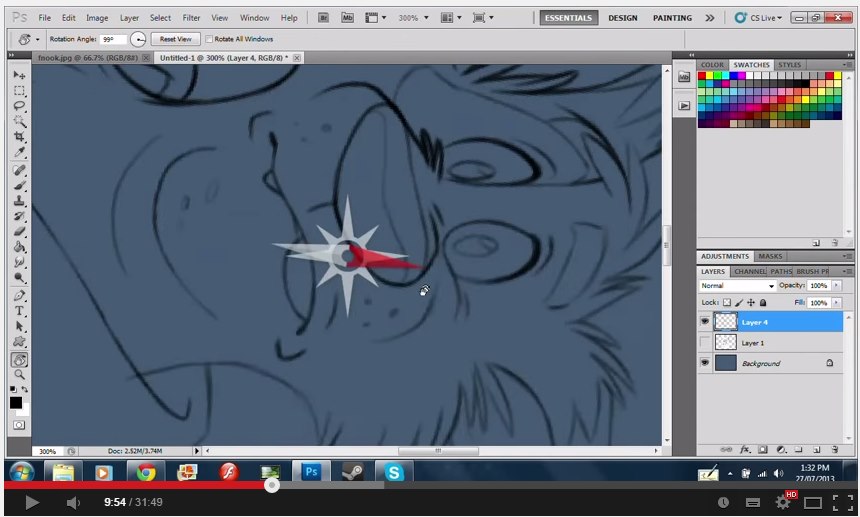Select the Rotate View tool

click(19, 360)
